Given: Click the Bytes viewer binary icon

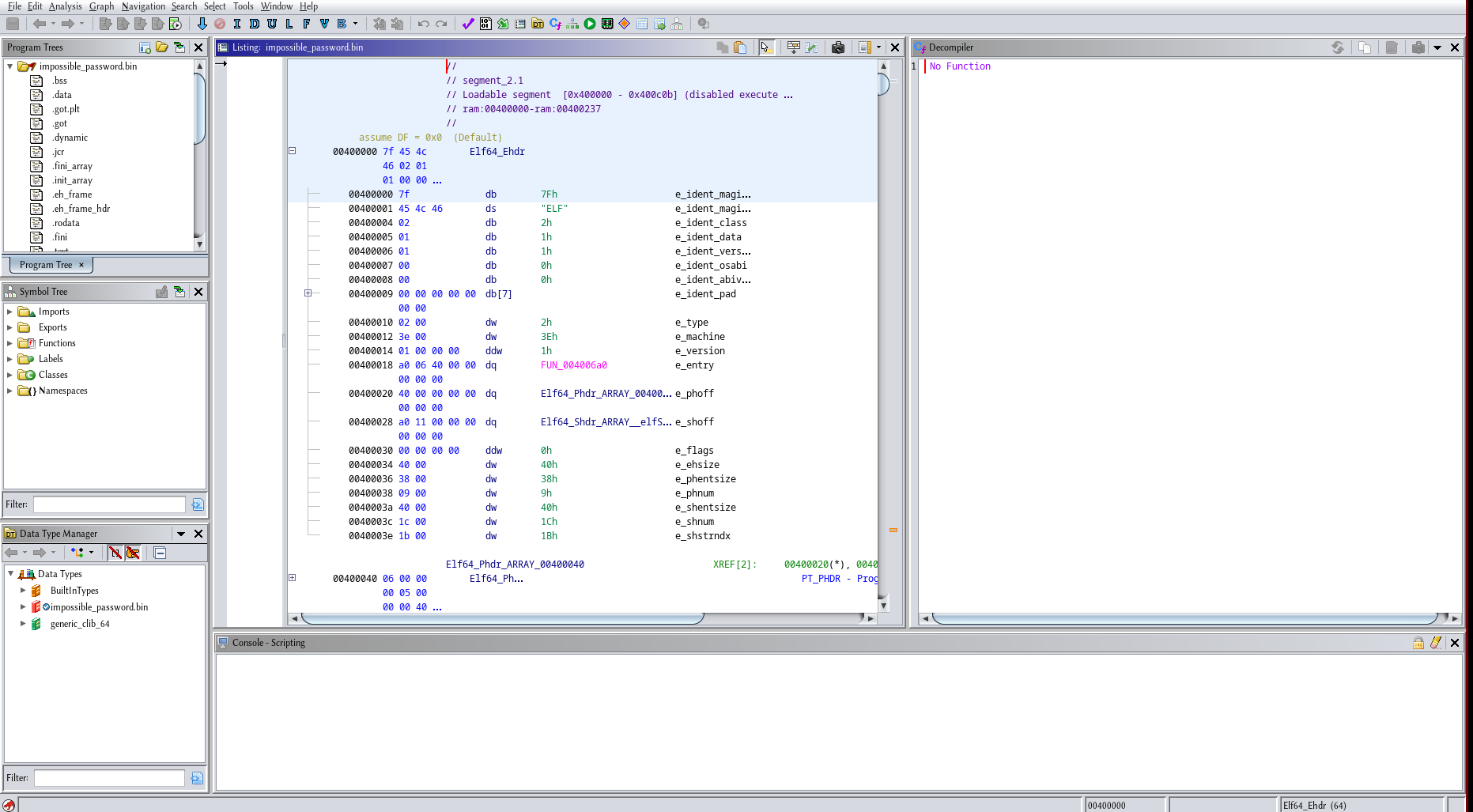Looking at the screenshot, I should coord(485,24).
